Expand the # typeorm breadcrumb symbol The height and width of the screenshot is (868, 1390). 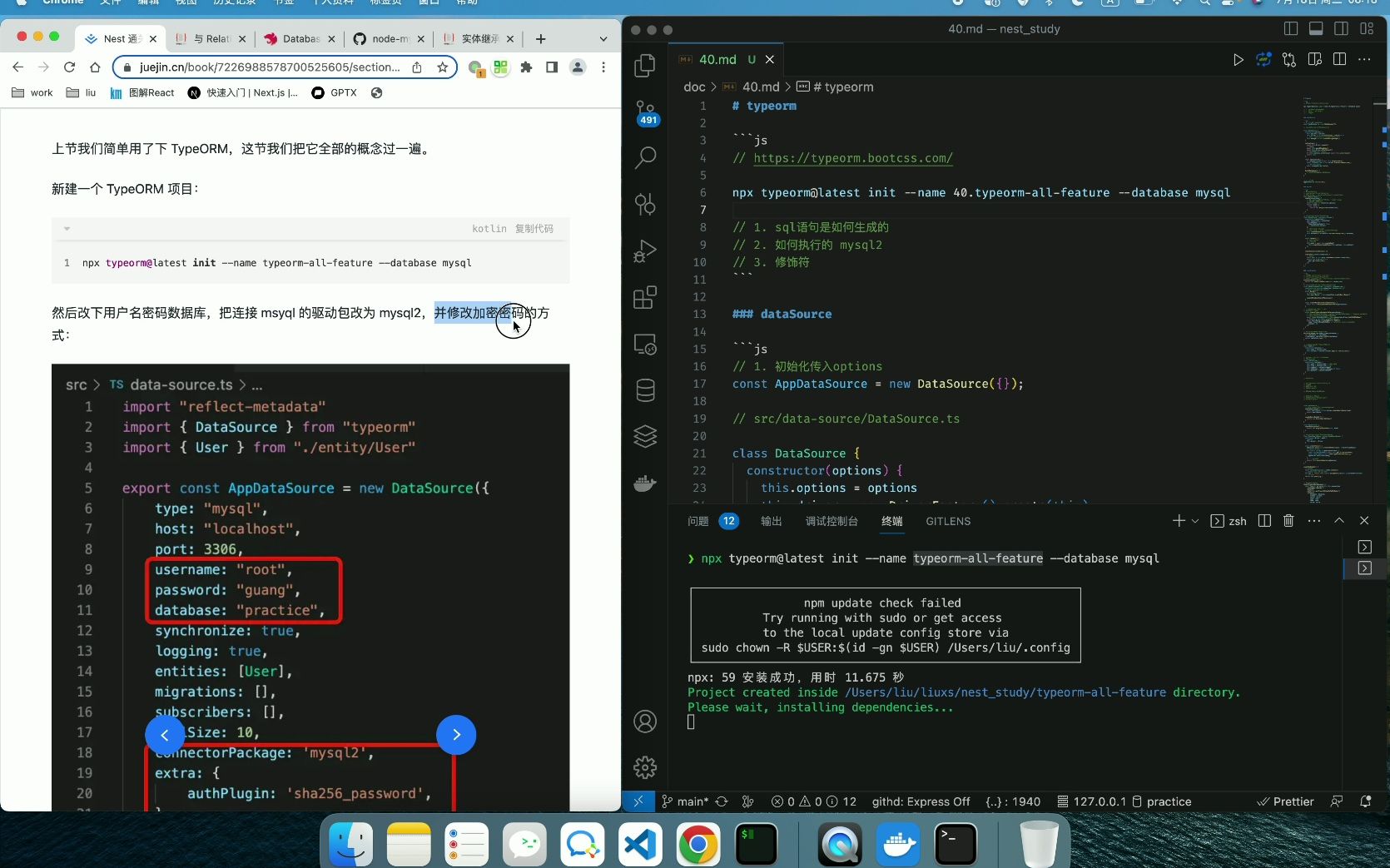836,87
